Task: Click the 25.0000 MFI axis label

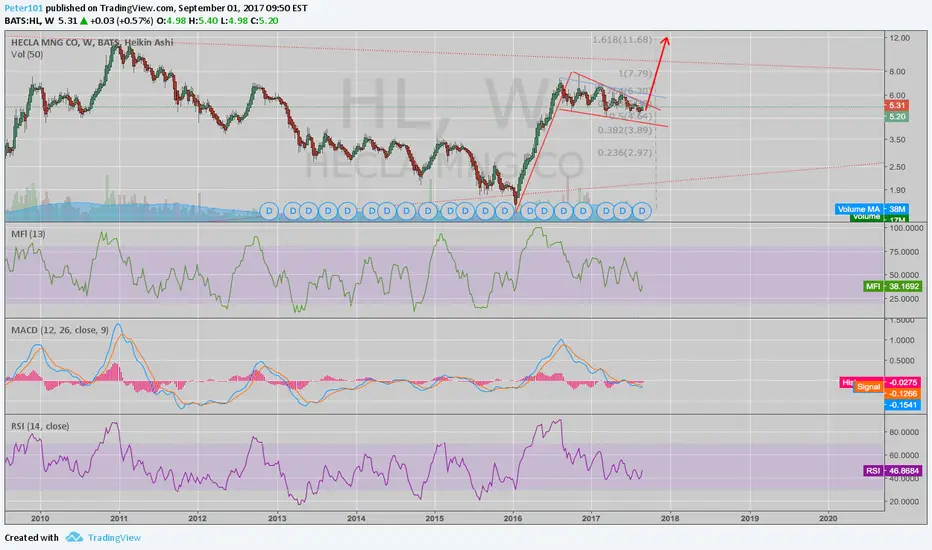Action: 906,299
